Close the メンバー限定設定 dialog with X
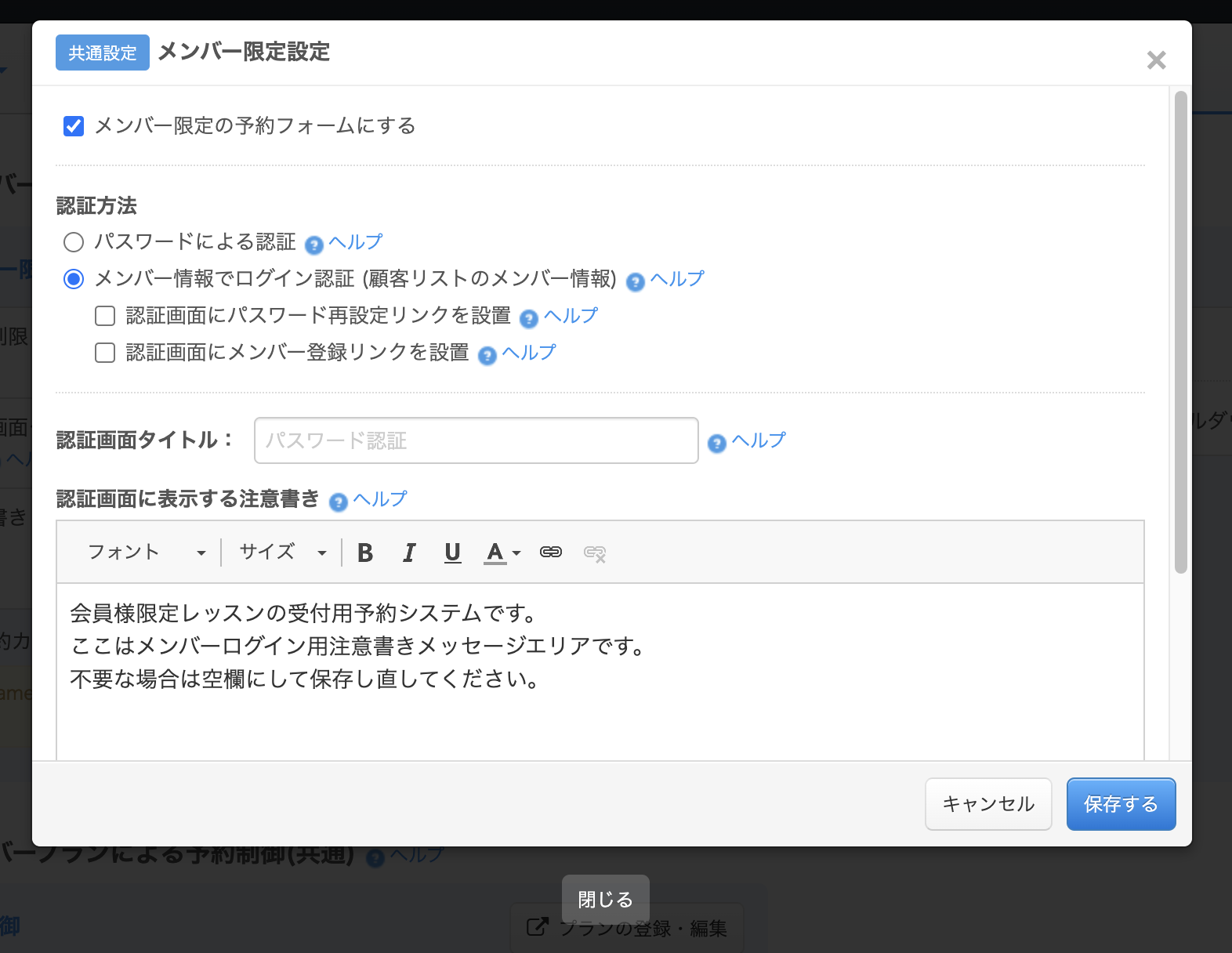1232x953 pixels. (x=1156, y=60)
